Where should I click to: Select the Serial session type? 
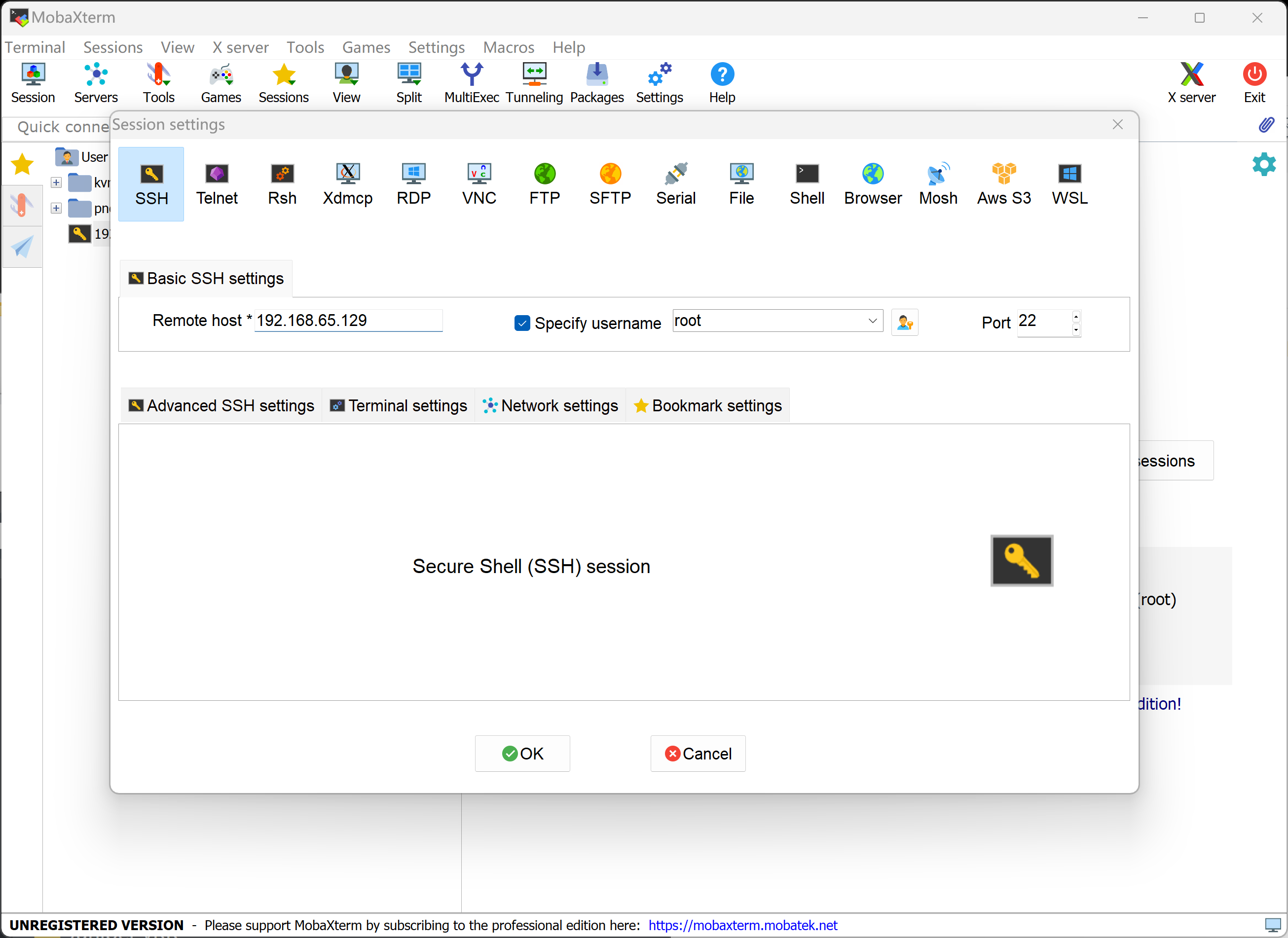tap(676, 184)
